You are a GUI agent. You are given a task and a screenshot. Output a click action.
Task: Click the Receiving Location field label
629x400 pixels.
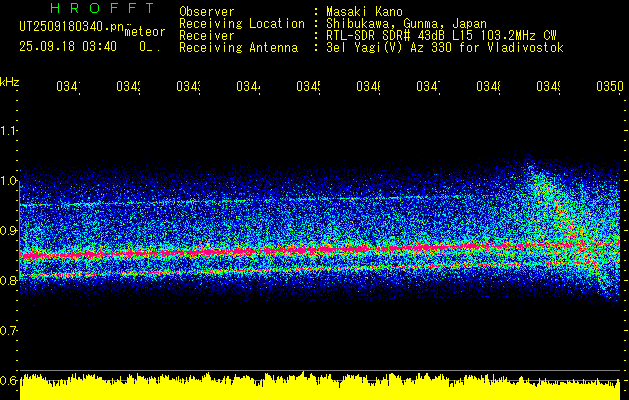point(241,23)
